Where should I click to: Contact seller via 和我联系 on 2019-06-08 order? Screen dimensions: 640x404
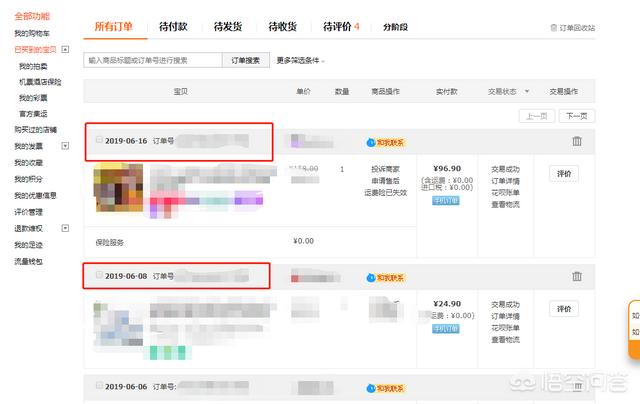(385, 278)
